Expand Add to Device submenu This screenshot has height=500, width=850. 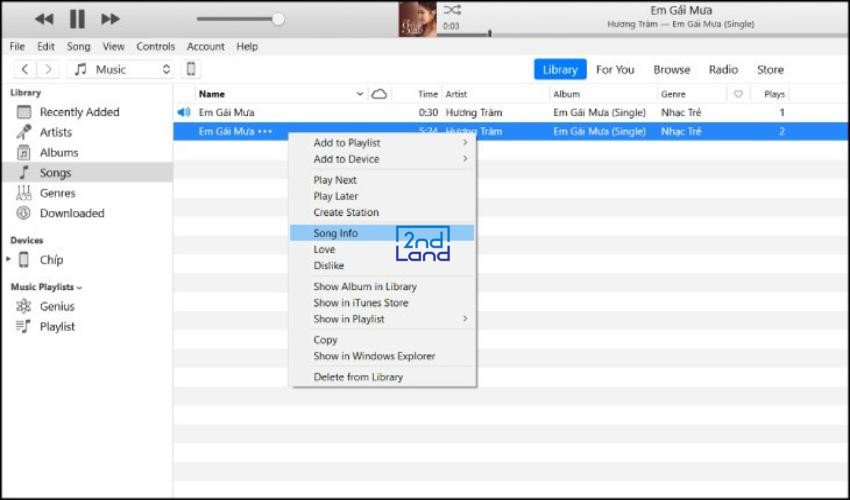click(x=382, y=159)
